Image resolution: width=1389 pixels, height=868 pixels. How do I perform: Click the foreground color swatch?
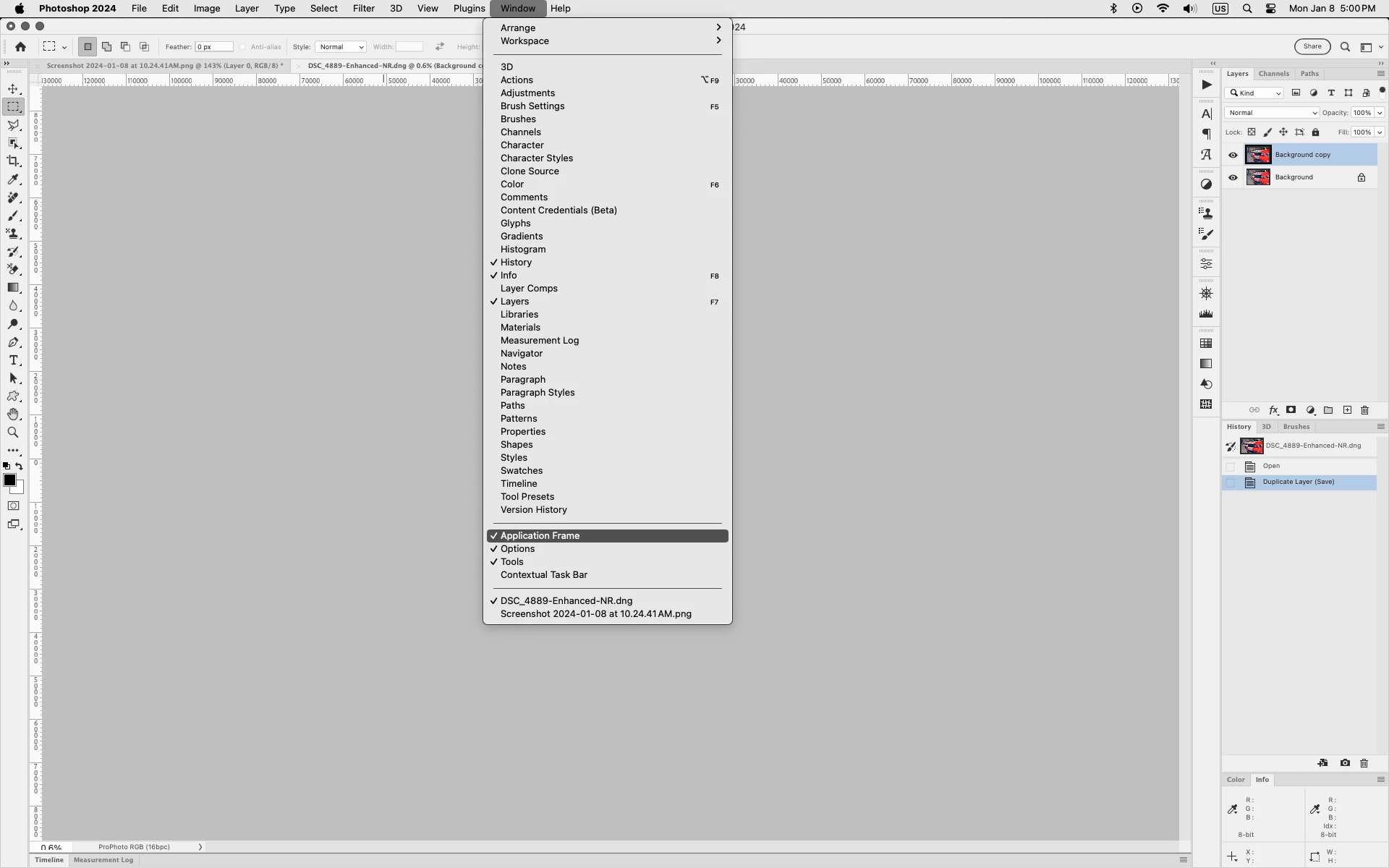pos(9,480)
